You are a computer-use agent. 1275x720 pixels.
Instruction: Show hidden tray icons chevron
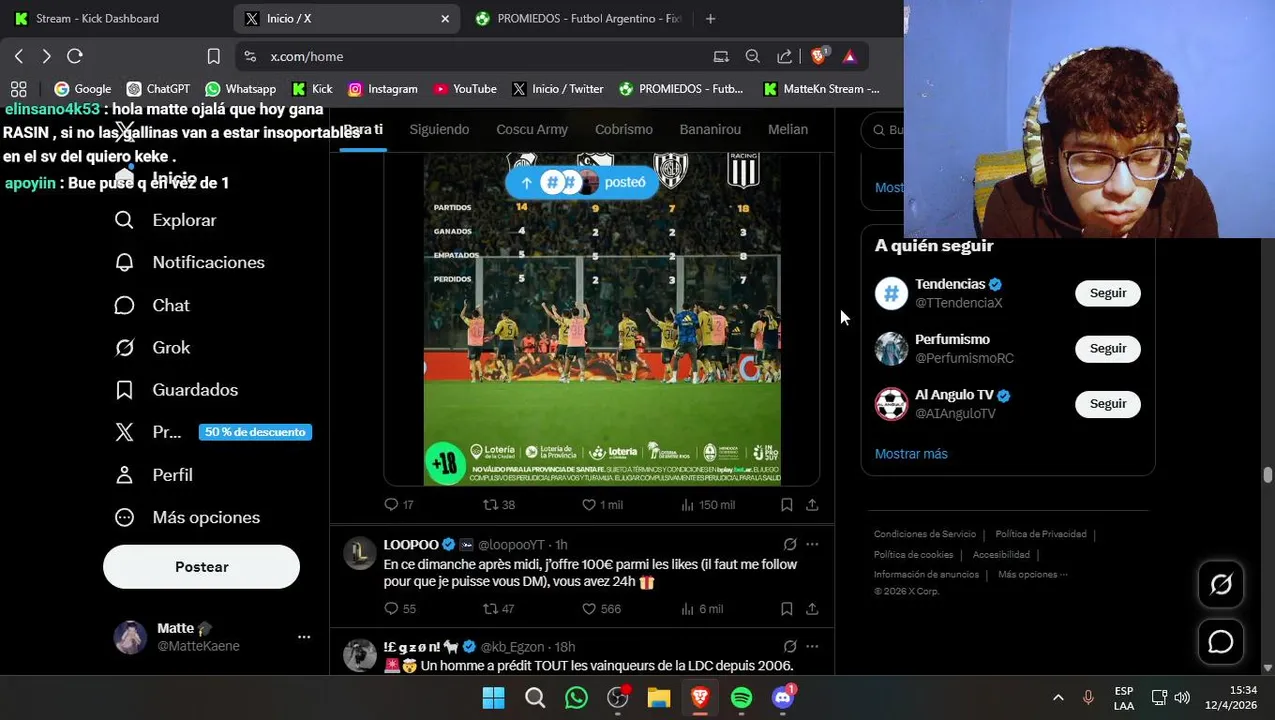[x=1058, y=698]
